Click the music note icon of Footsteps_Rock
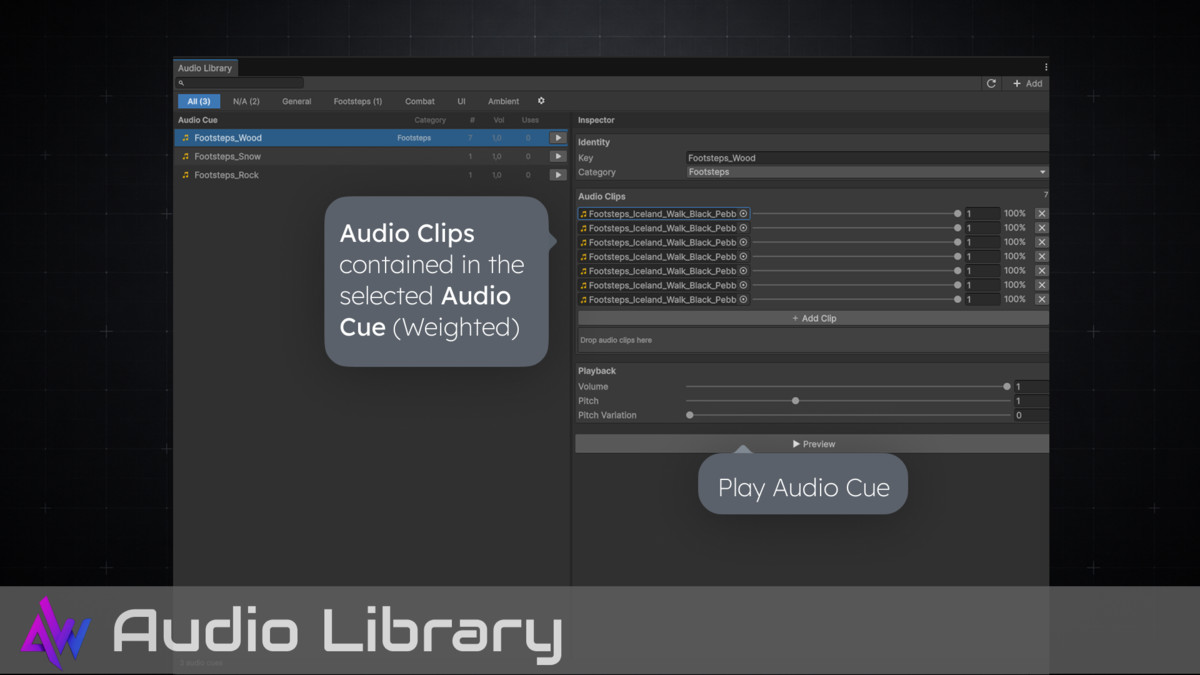This screenshot has width=1200, height=675. (x=185, y=175)
